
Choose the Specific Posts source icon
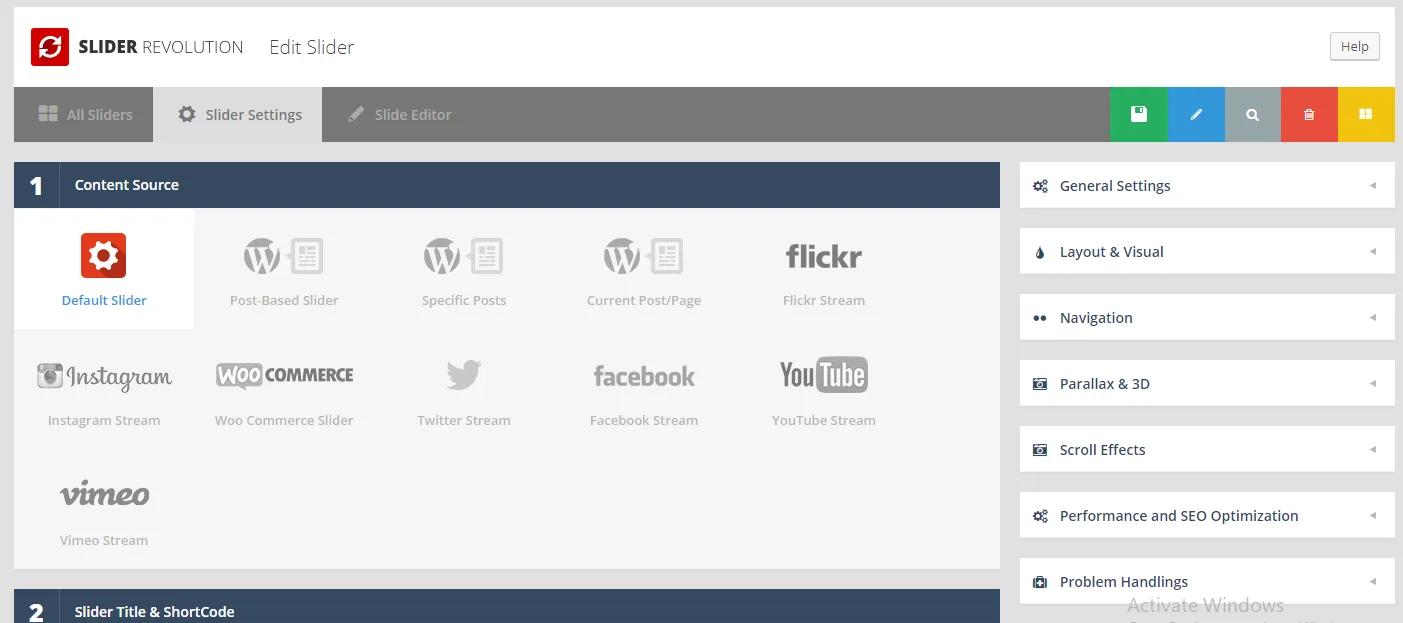pos(464,256)
